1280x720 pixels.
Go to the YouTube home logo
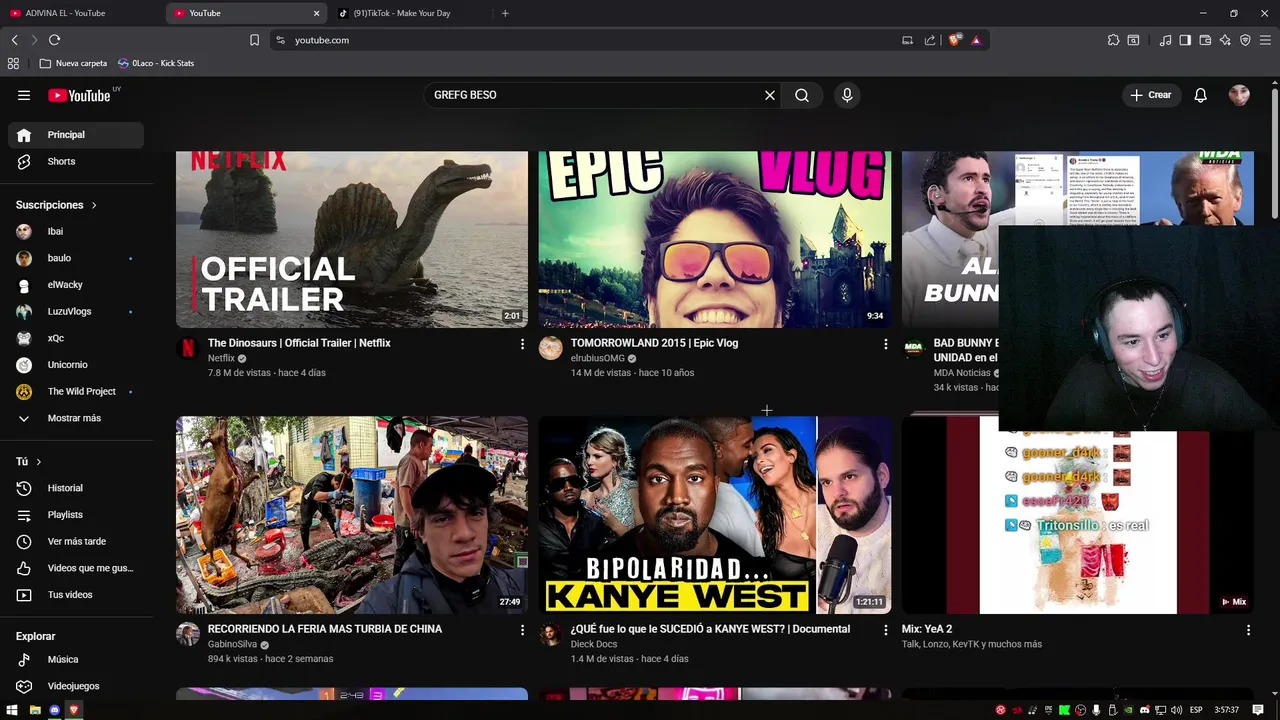pyautogui.click(x=79, y=95)
